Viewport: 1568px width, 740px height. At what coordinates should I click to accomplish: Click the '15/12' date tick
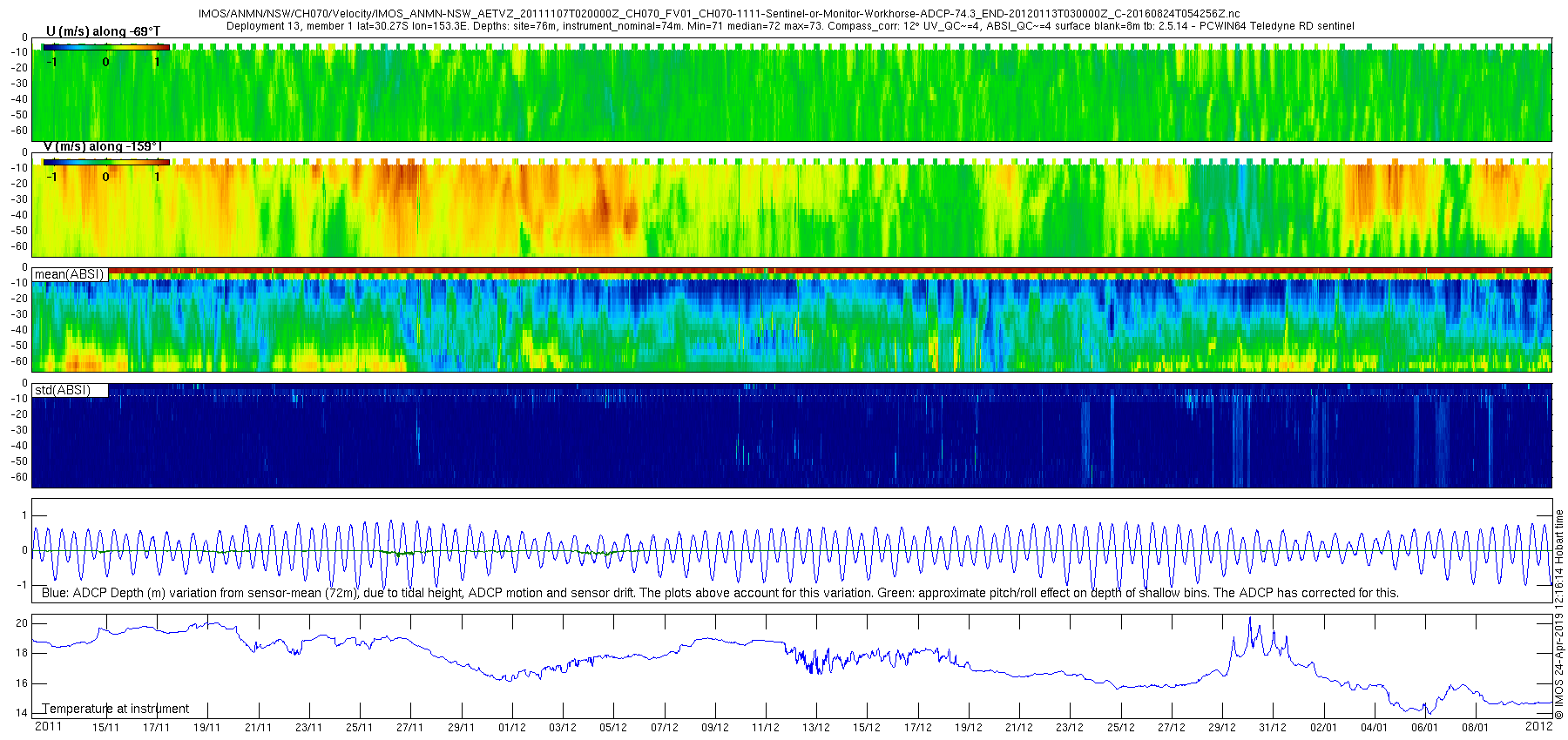[x=866, y=728]
